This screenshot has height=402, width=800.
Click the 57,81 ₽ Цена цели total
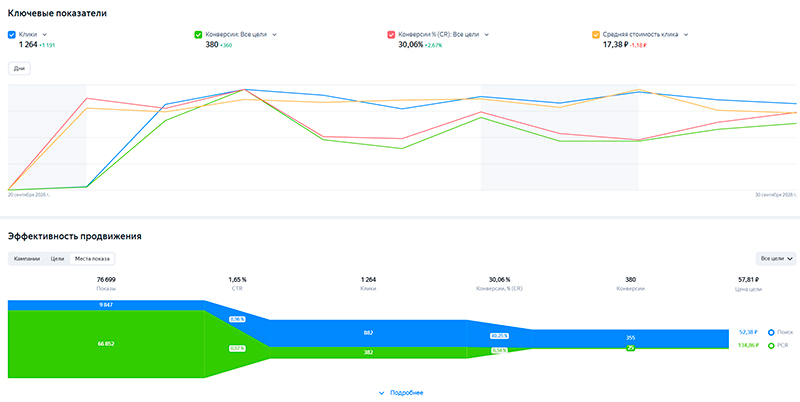click(748, 280)
